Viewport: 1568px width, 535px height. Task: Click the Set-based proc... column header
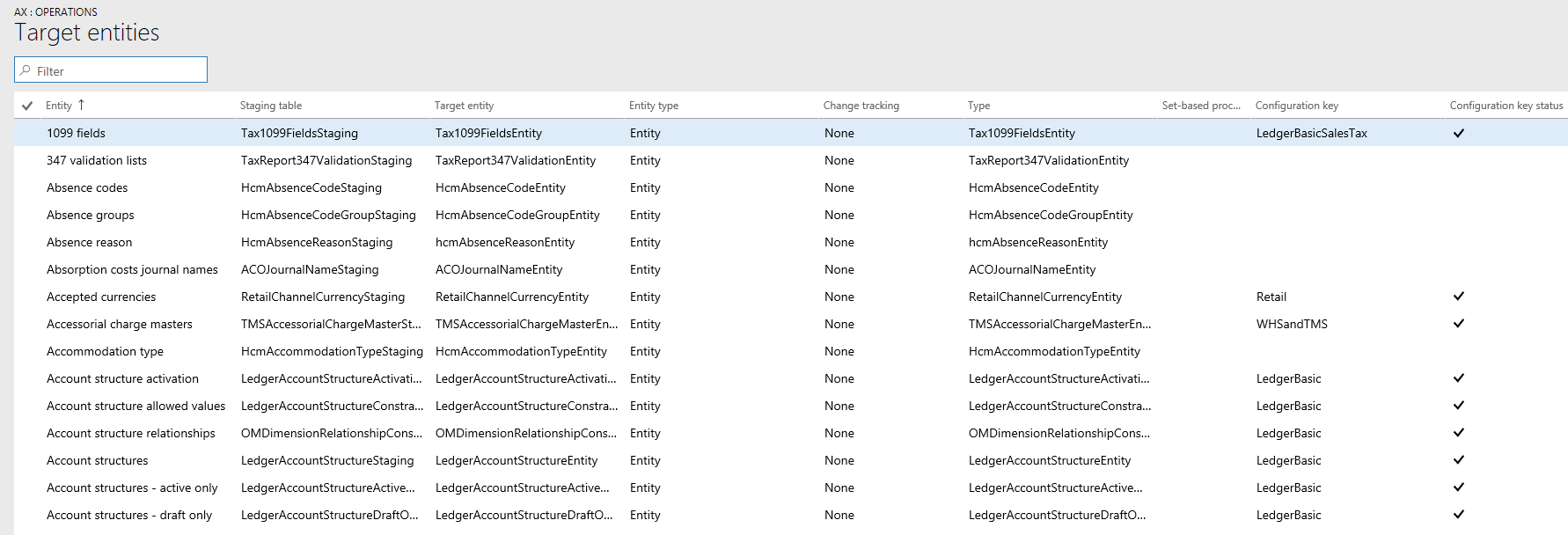coord(1201,106)
